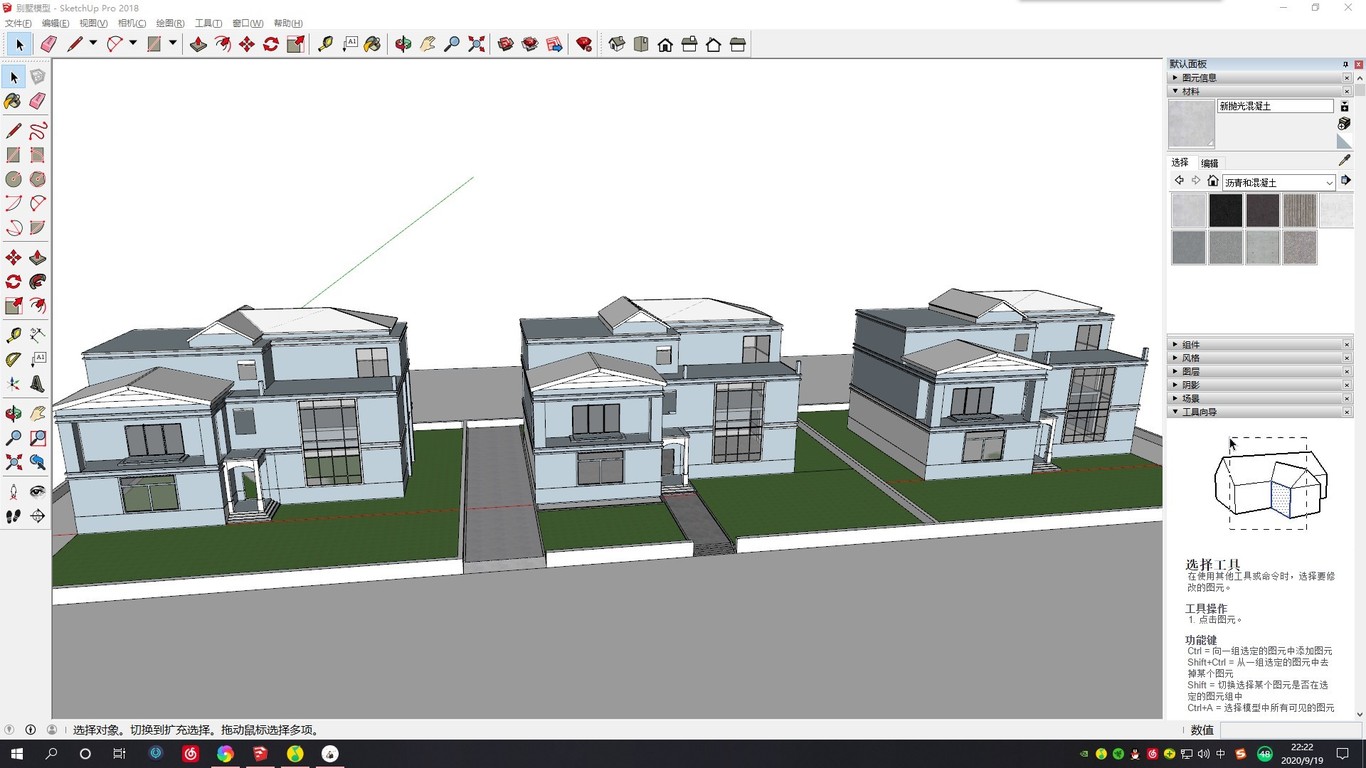The width and height of the screenshot is (1366, 768).
Task: Click the model credits status bar icon
Action: click(x=30, y=730)
